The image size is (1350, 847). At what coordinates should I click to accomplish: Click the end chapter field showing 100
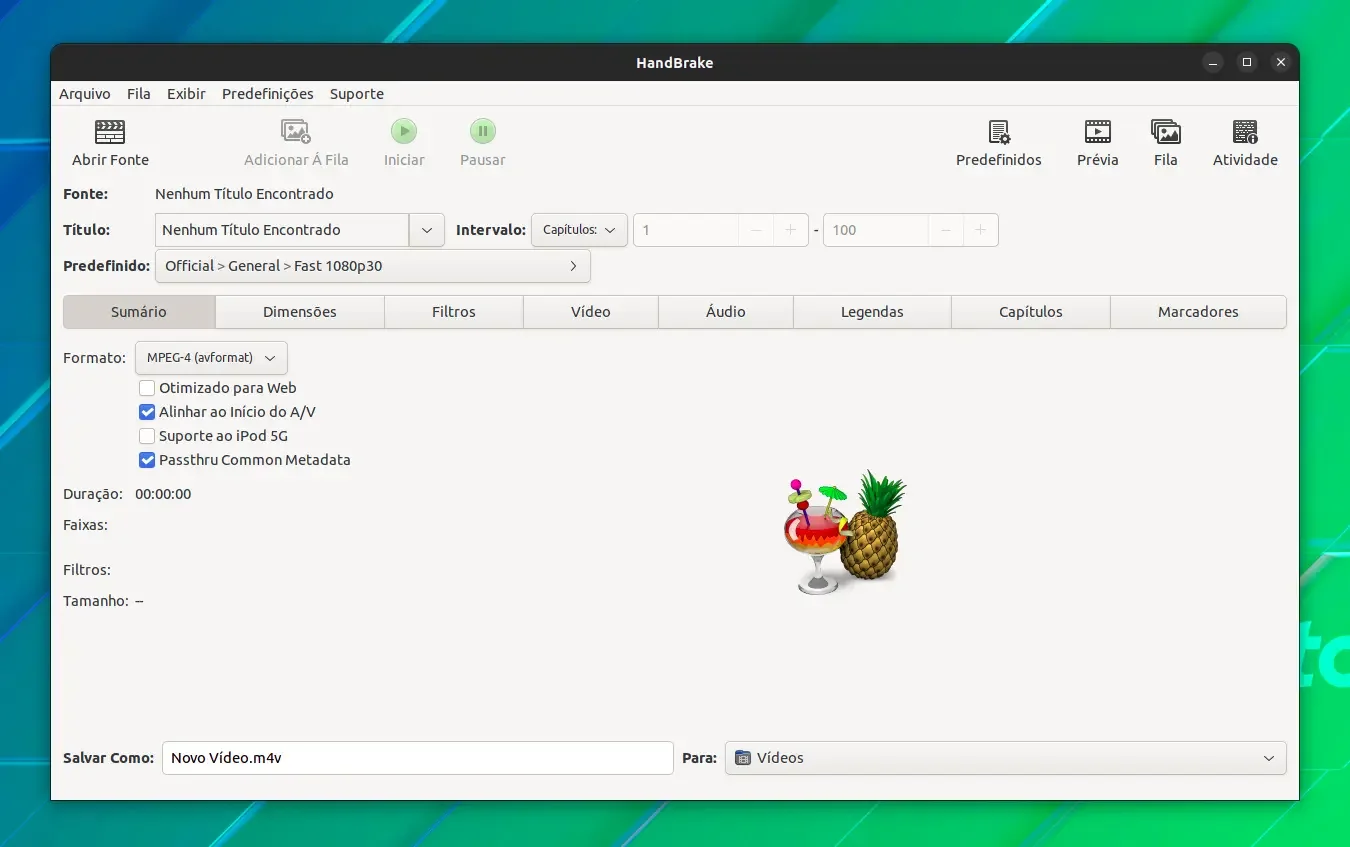click(876, 230)
